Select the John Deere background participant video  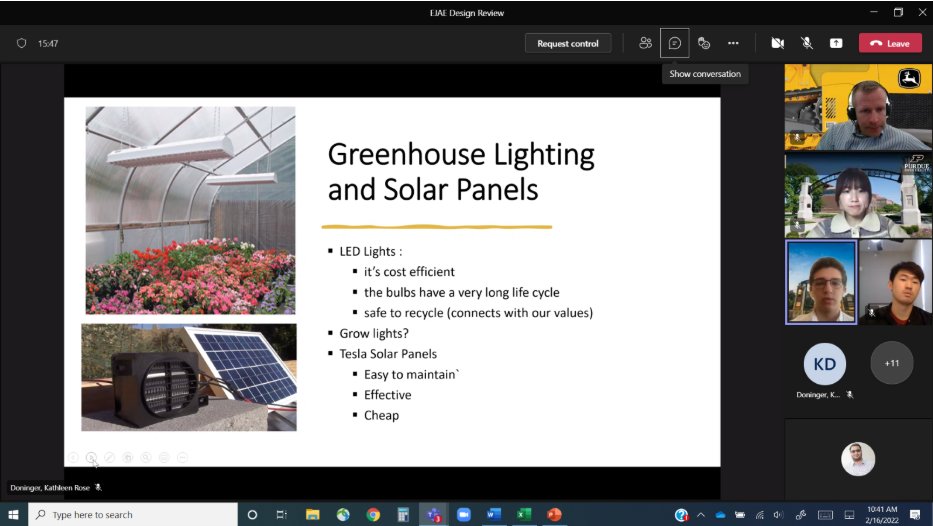[x=858, y=107]
